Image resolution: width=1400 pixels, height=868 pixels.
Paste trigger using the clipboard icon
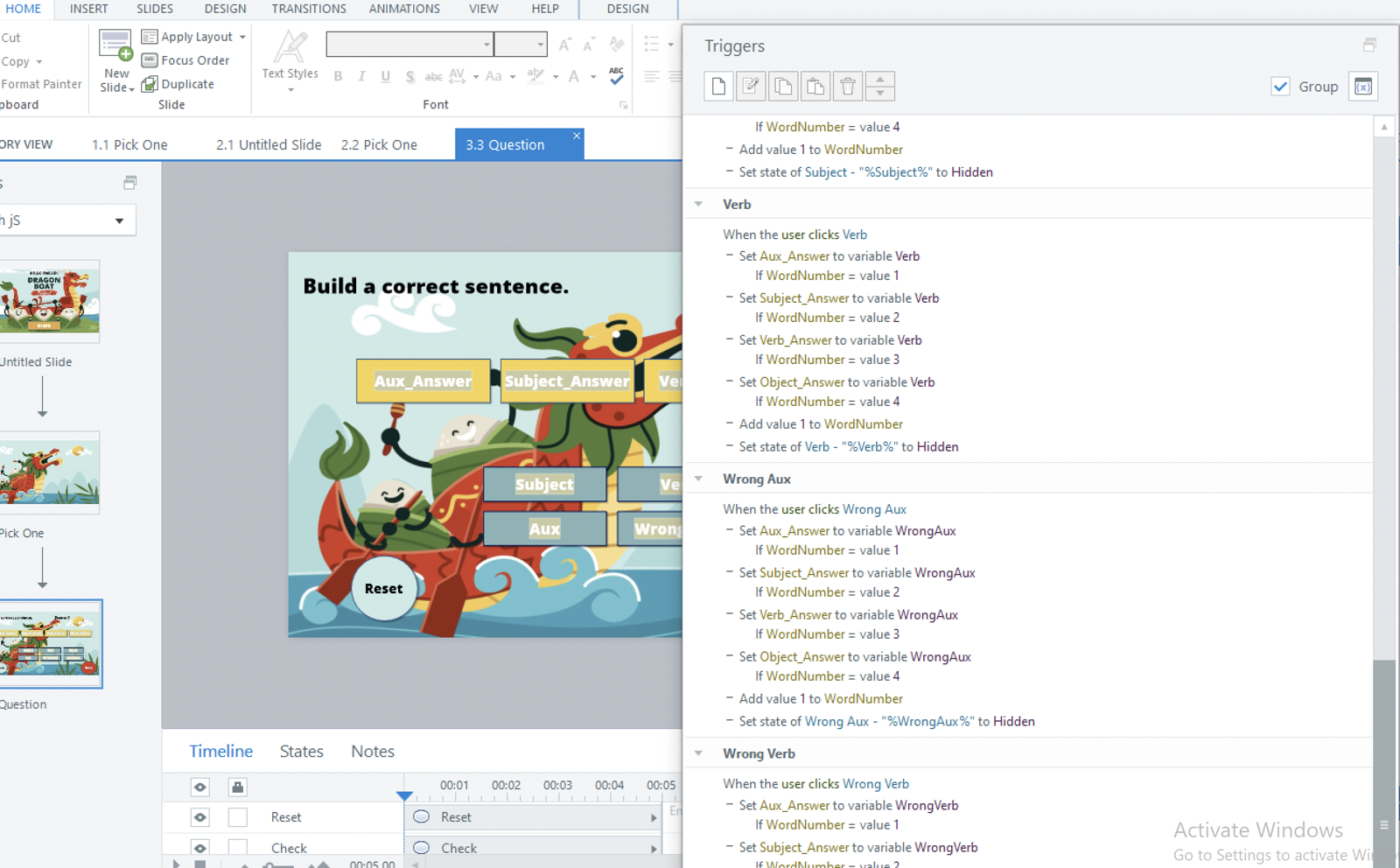(x=815, y=86)
